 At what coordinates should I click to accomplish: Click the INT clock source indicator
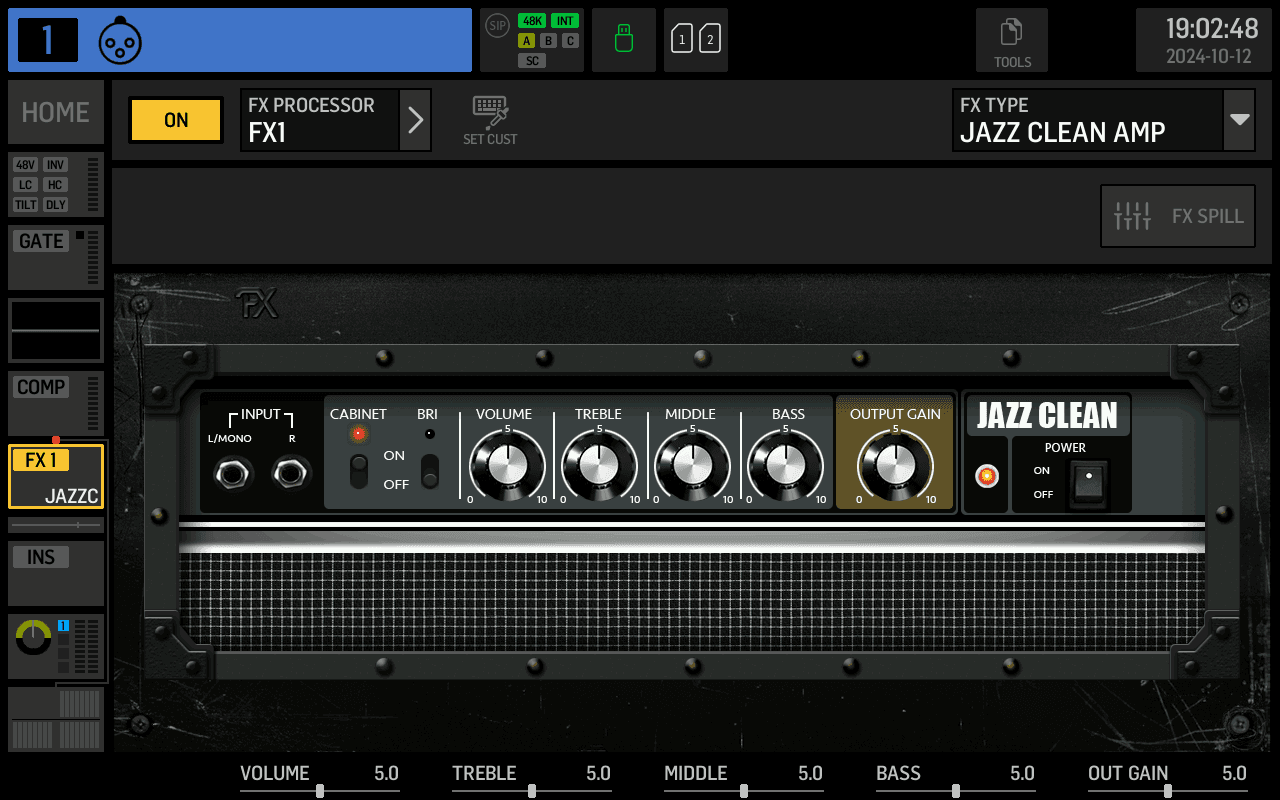565,21
